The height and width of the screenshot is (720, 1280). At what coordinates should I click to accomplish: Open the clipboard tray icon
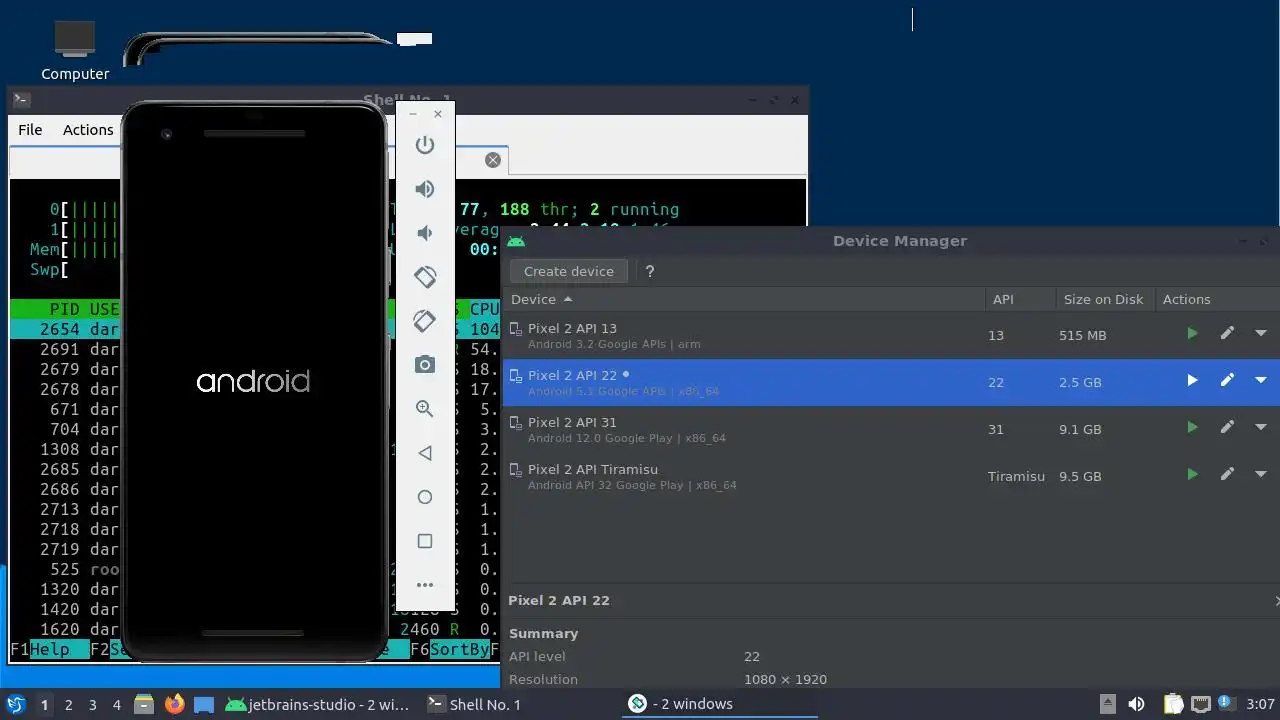point(1173,704)
